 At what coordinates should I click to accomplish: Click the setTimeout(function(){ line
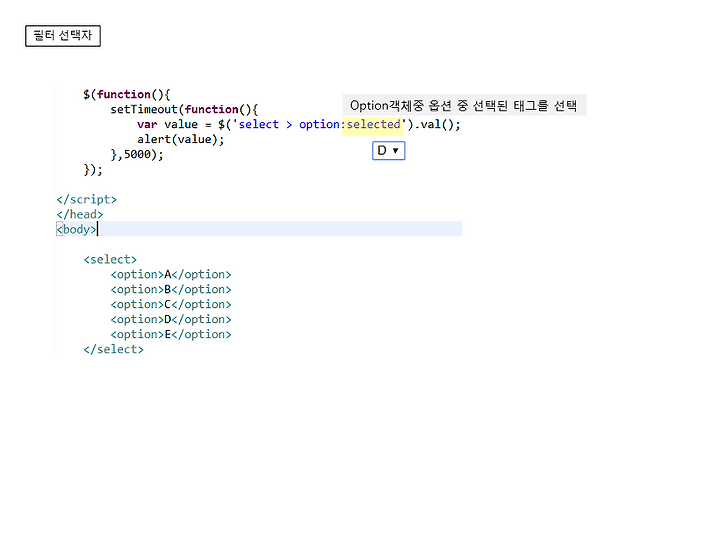184,109
